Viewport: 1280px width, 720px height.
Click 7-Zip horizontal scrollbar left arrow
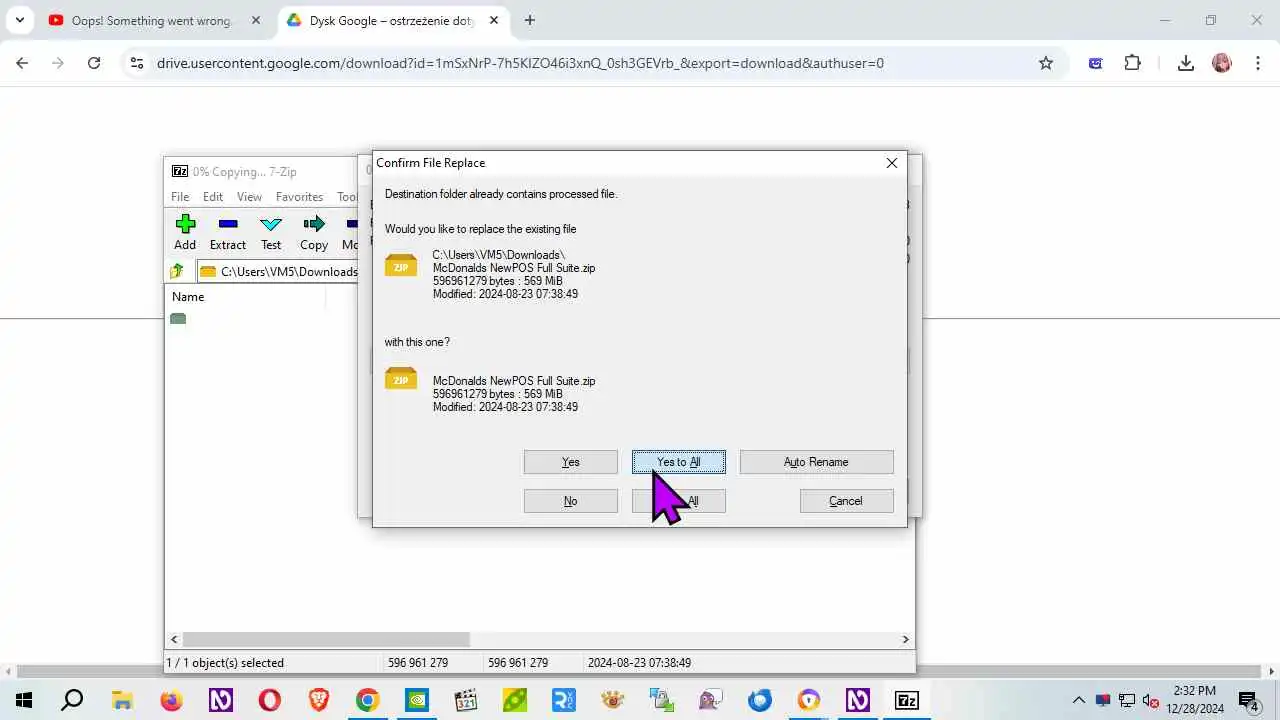[174, 640]
